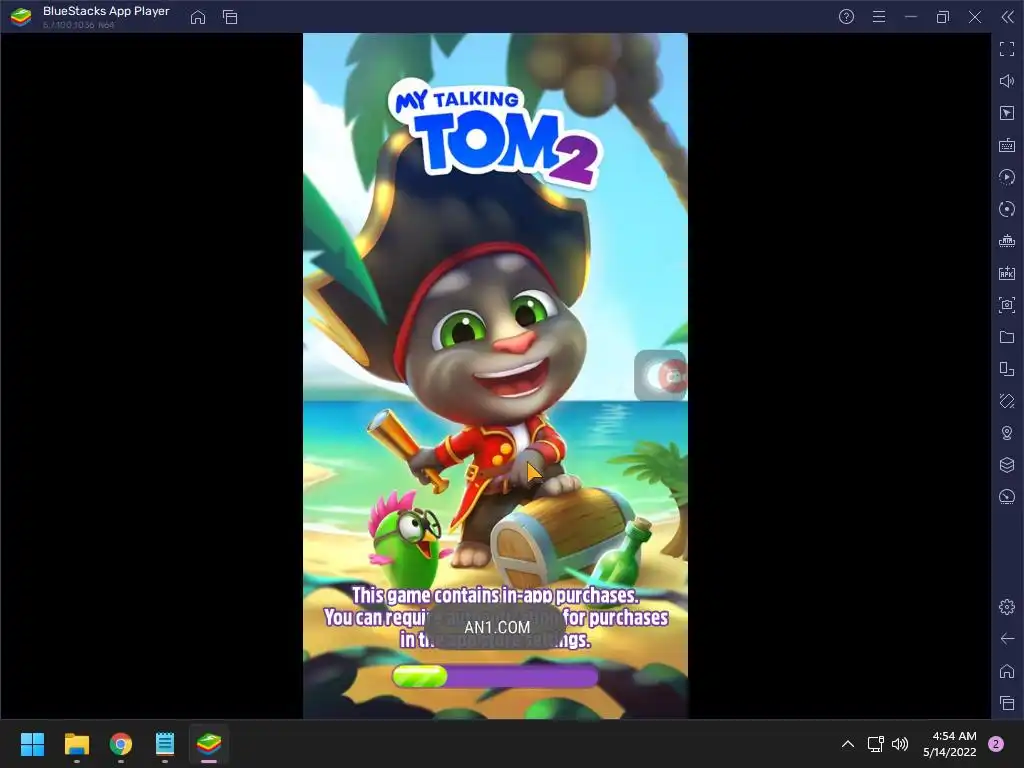This screenshot has height=768, width=1024.
Task: Open the memory trim icon in sidebar
Action: pyautogui.click(x=1006, y=241)
